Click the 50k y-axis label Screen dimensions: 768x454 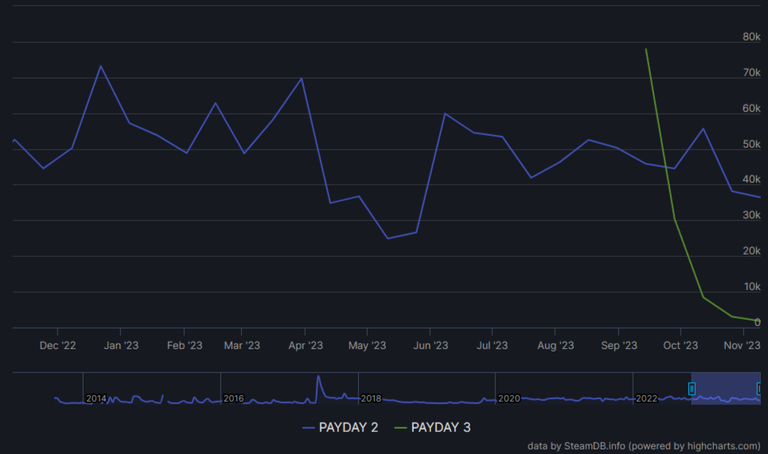(751, 144)
